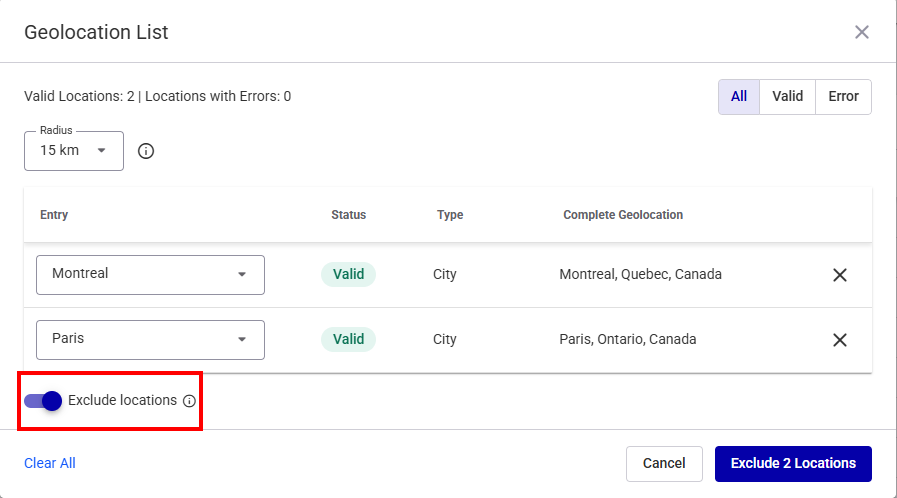Click the Valid status badge for Paris
Viewport: 897px width, 498px height.
click(348, 339)
